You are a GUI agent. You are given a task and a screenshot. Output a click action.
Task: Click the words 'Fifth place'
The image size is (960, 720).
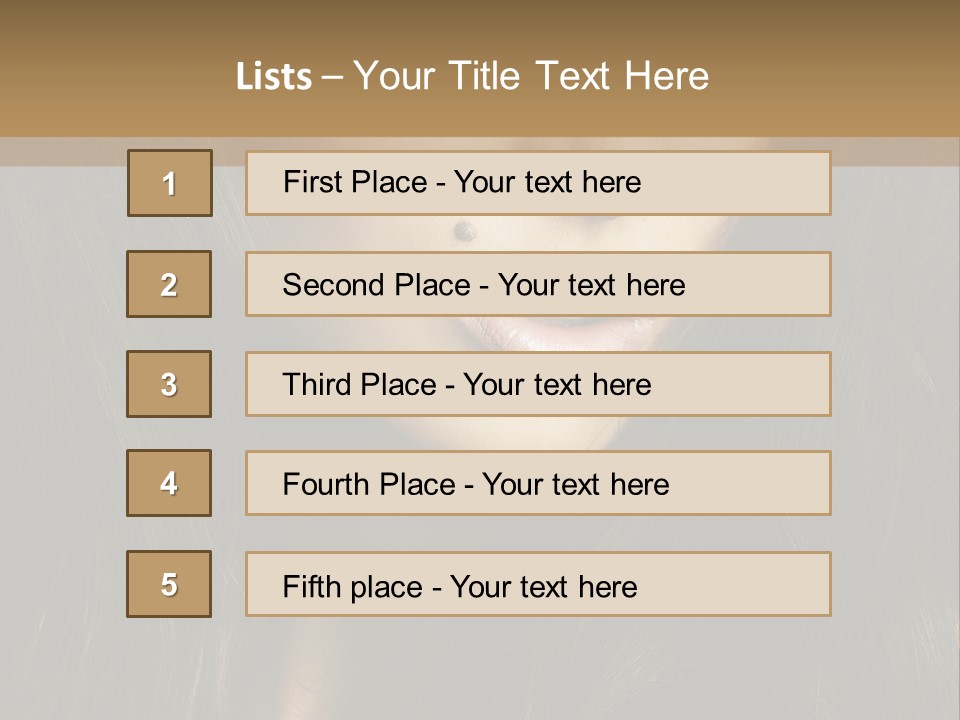[353, 587]
